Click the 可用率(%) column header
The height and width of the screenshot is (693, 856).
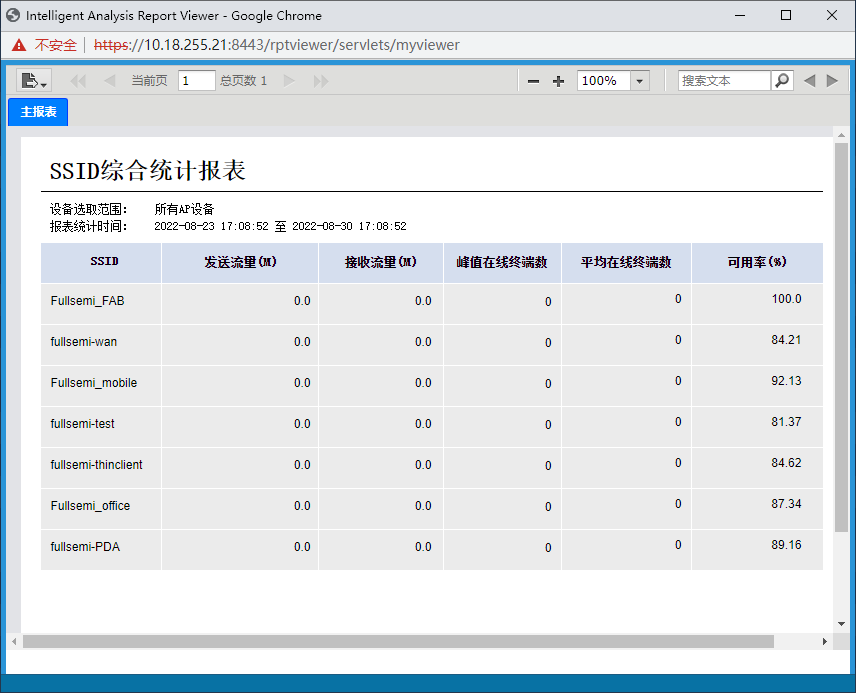pyautogui.click(x=757, y=263)
